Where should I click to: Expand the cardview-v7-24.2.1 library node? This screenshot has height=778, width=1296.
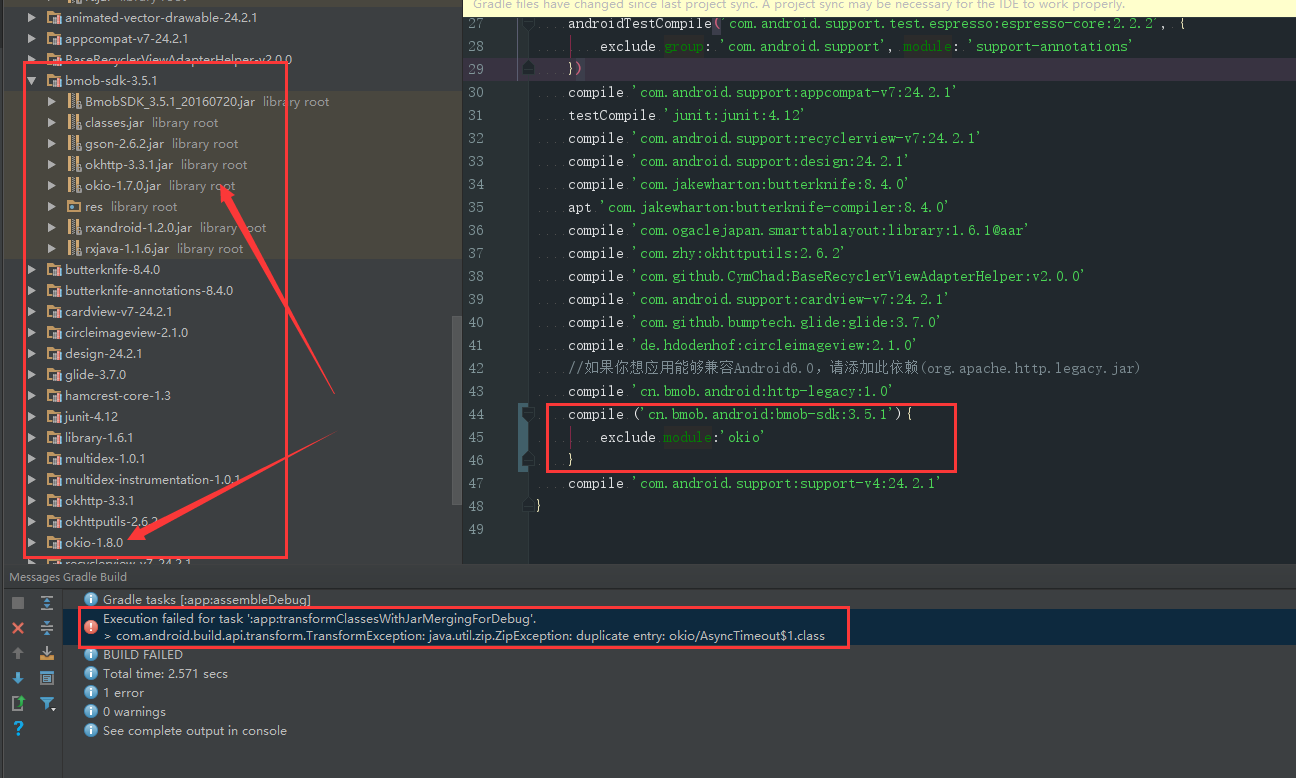pos(32,312)
